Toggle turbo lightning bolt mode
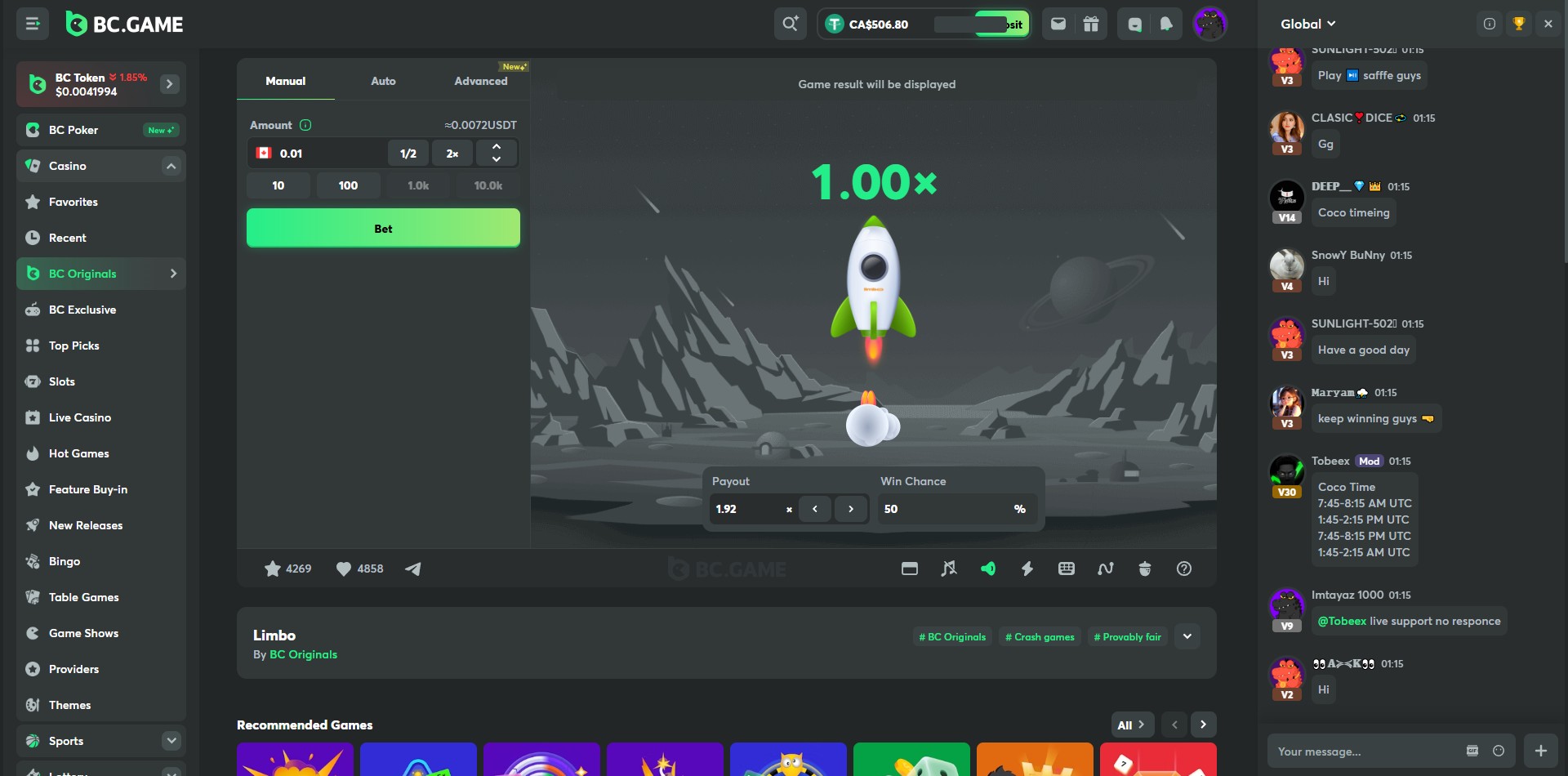This screenshot has height=776, width=1568. pyautogui.click(x=1027, y=569)
